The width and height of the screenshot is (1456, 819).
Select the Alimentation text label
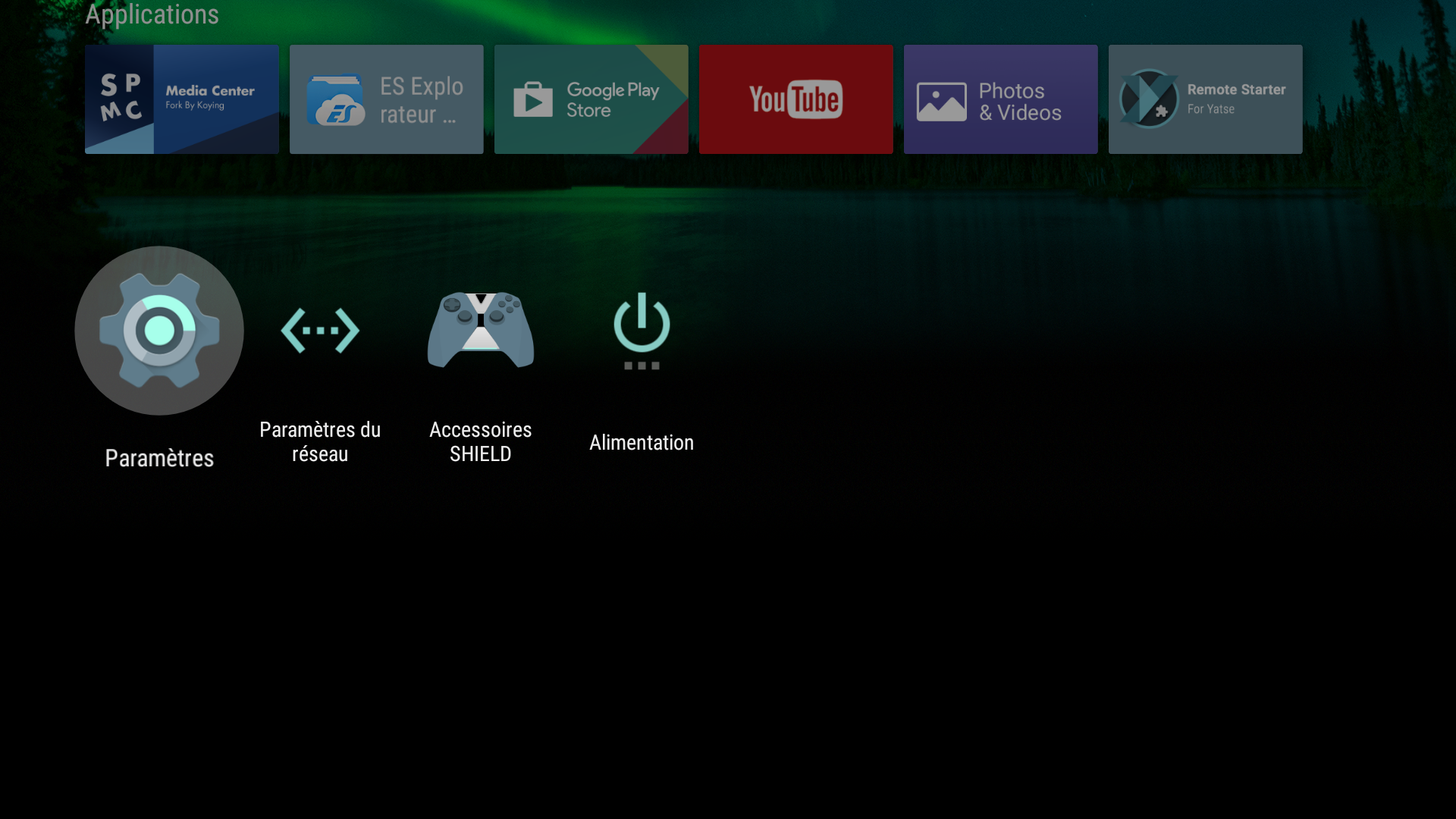point(642,442)
